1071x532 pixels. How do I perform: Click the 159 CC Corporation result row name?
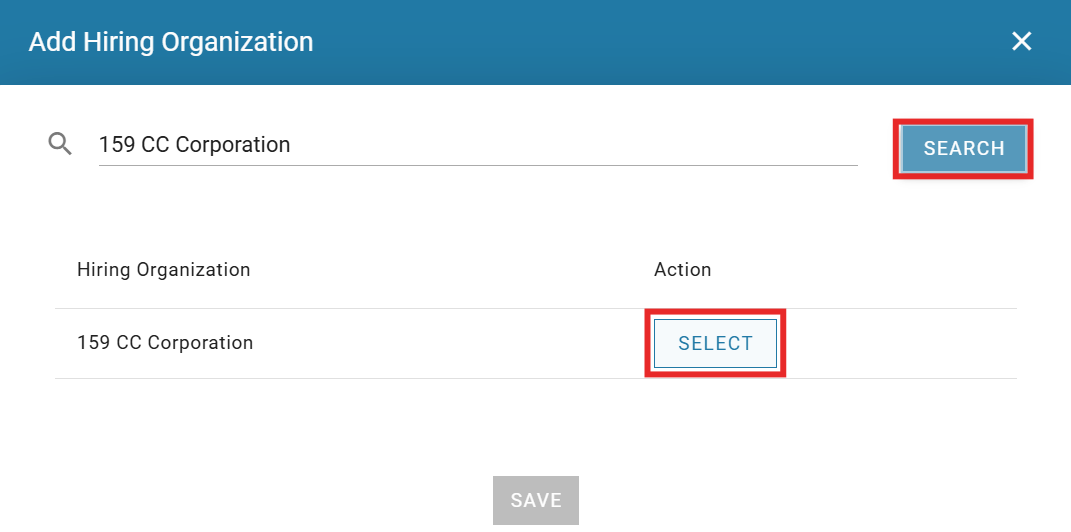pyautogui.click(x=165, y=343)
